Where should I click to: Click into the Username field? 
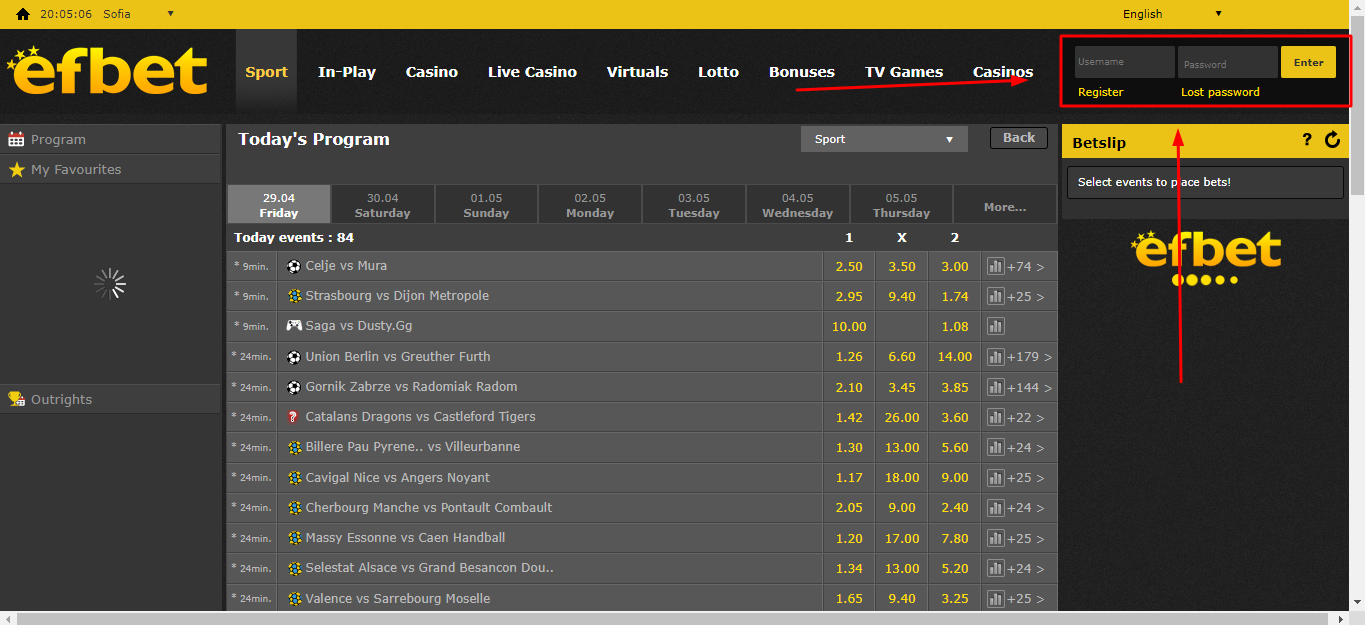point(1124,62)
